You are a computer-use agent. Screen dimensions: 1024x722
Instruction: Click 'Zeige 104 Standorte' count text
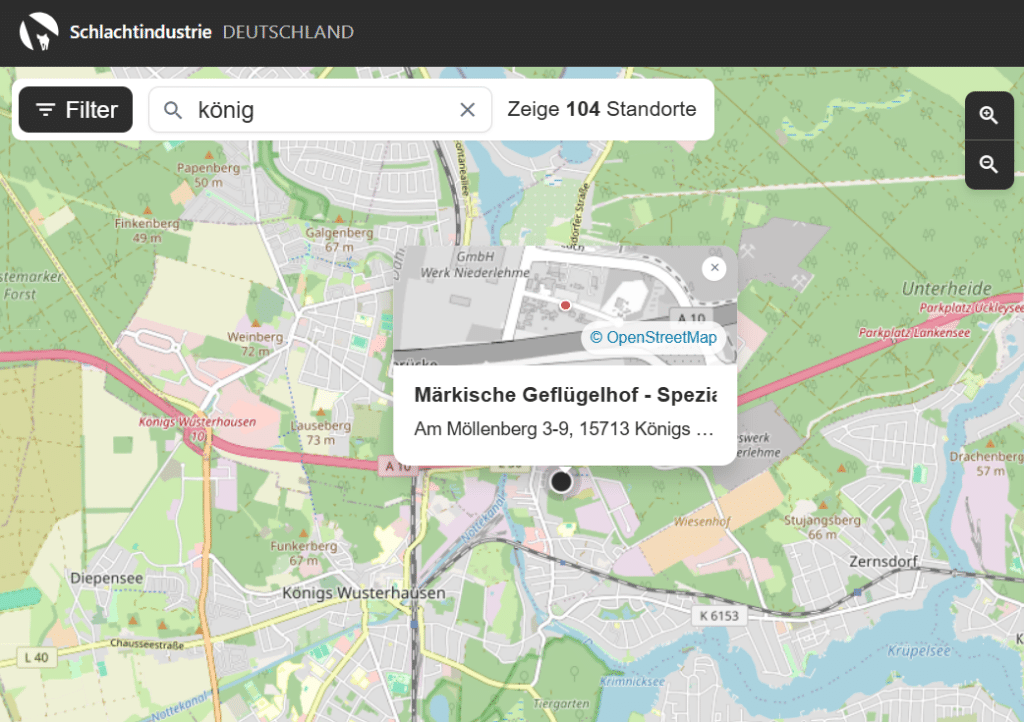601,109
